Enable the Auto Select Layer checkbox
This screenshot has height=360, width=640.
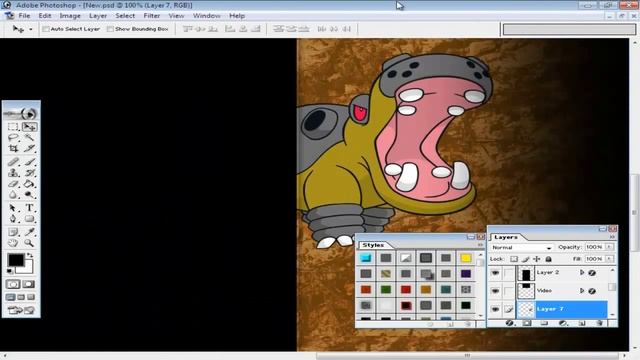(46, 29)
